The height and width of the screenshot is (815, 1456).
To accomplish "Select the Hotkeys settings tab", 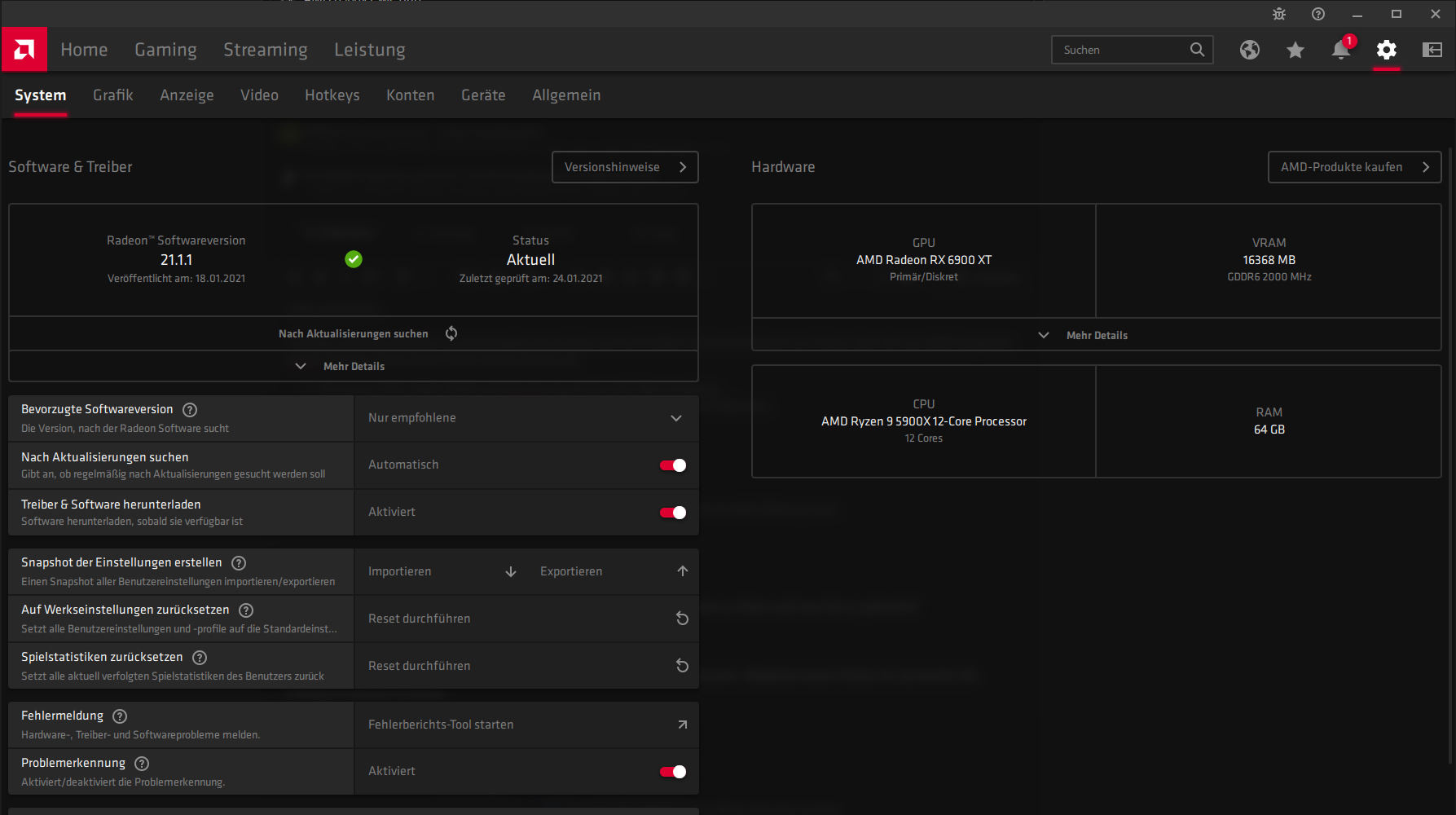I will tap(332, 95).
